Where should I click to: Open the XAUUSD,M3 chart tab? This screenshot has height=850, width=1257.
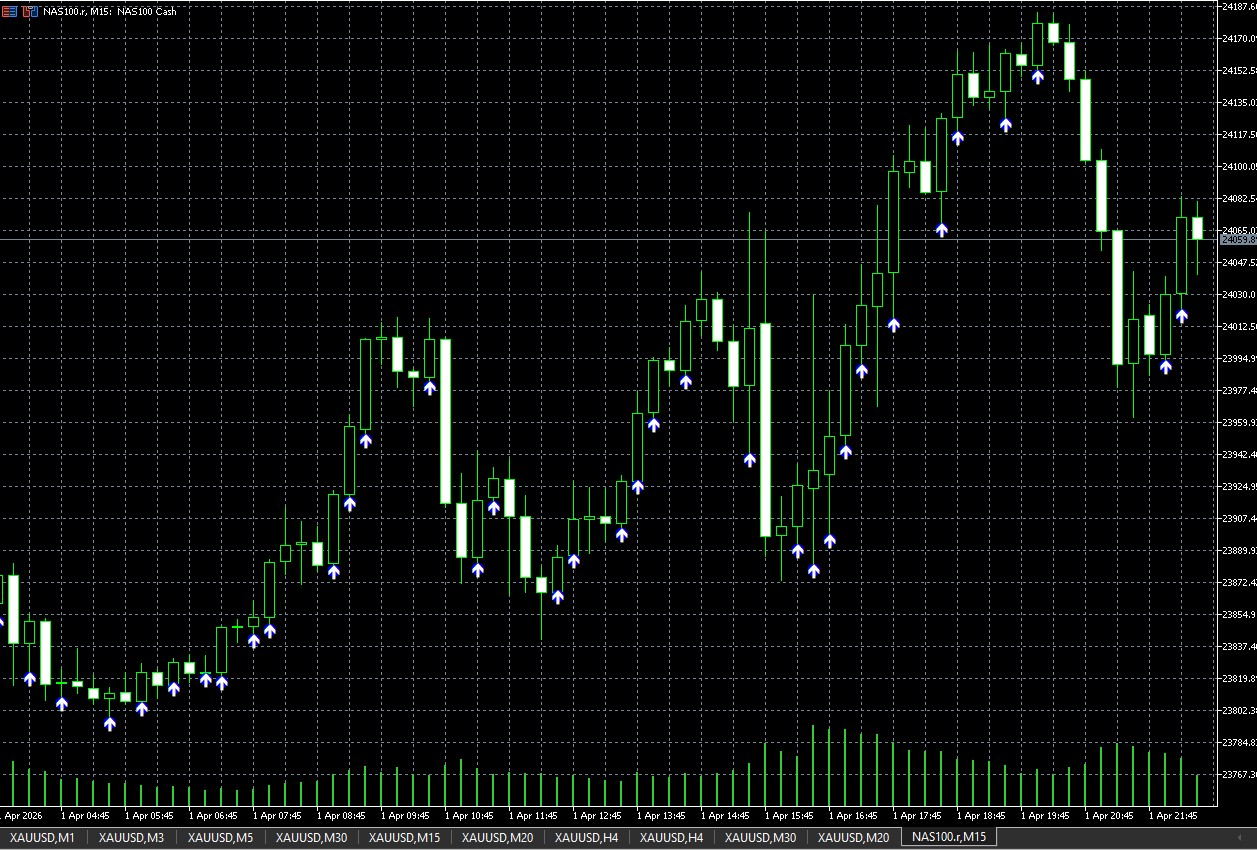click(x=131, y=837)
